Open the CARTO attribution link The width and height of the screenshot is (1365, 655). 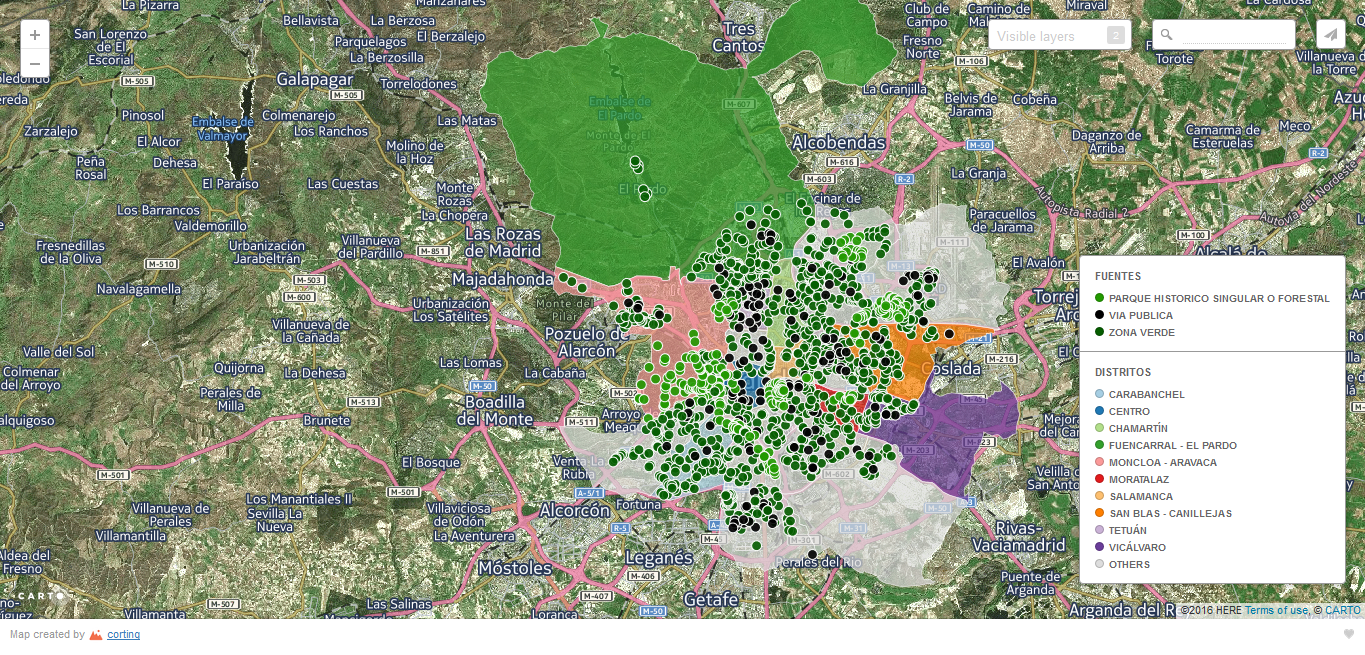[x=1343, y=610]
